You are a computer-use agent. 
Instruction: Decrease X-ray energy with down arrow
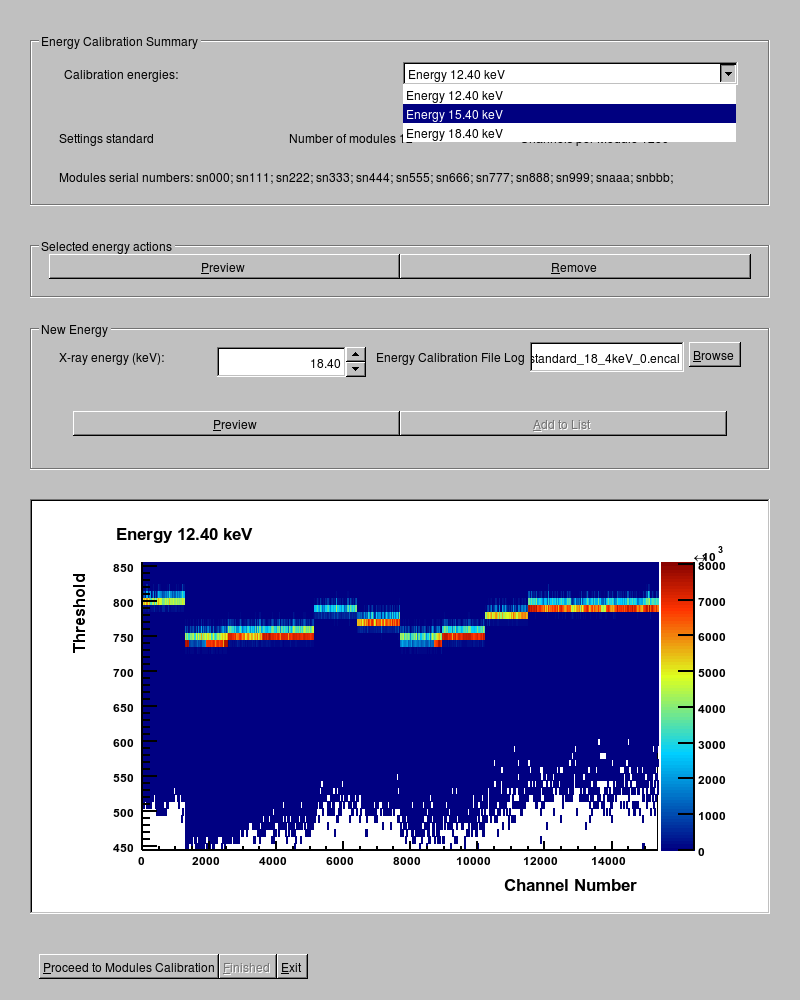point(355,370)
